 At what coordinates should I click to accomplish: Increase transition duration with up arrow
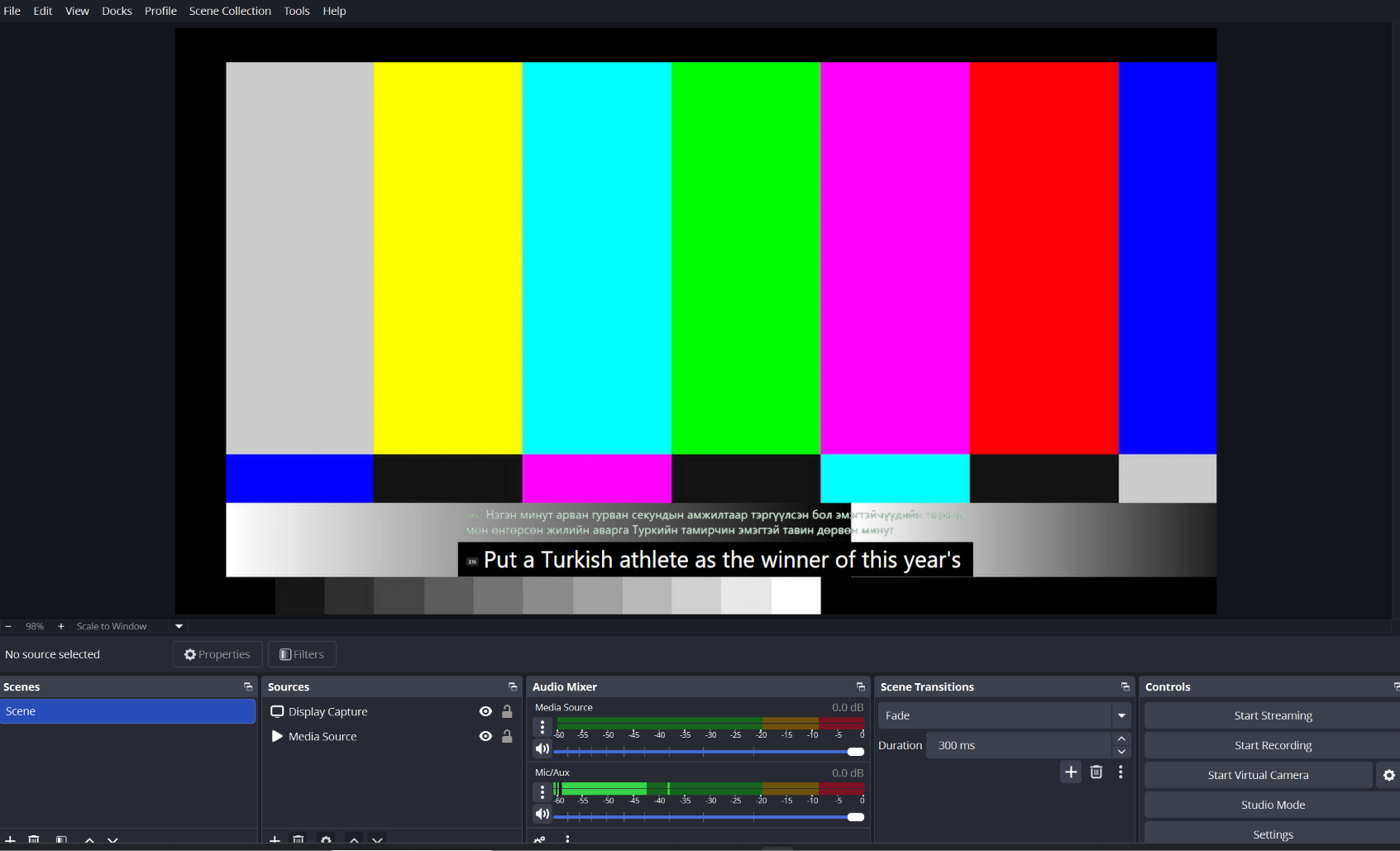[x=1121, y=739]
